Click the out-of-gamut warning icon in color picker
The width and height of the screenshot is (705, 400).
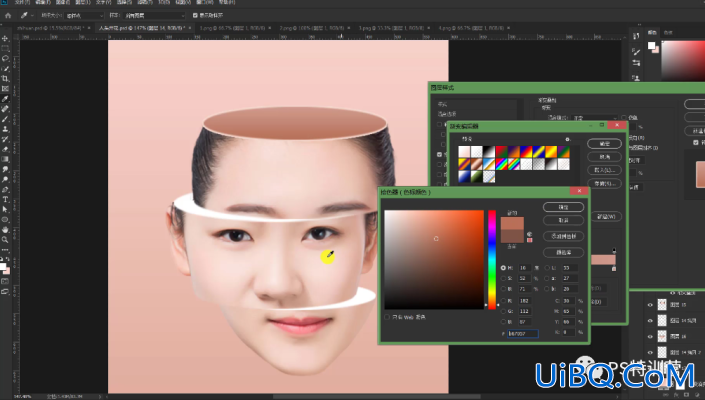coord(529,234)
